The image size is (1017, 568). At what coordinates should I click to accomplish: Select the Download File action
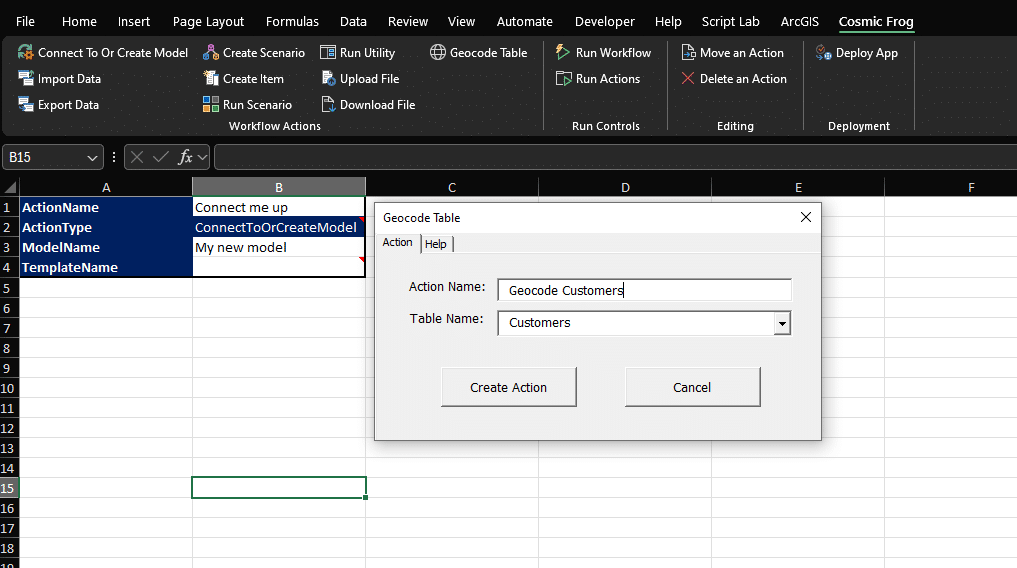[x=368, y=104]
